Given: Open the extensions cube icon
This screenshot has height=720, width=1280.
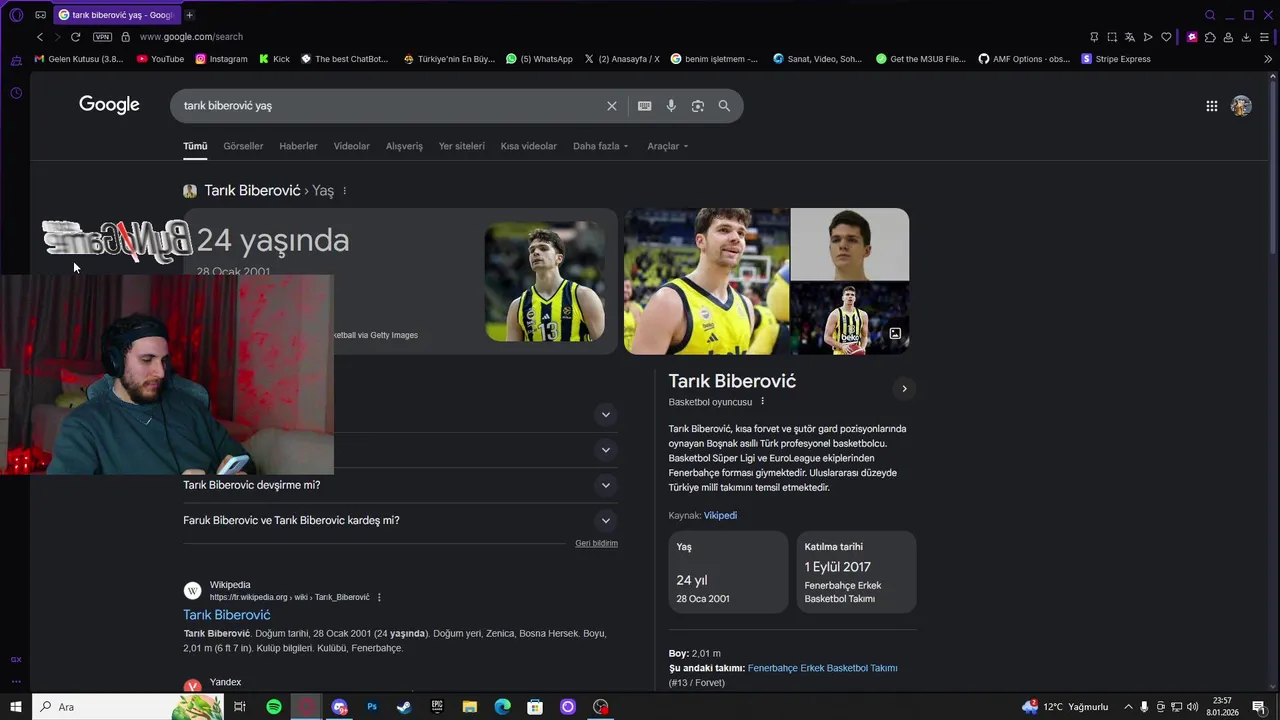Looking at the screenshot, I should [x=1210, y=37].
